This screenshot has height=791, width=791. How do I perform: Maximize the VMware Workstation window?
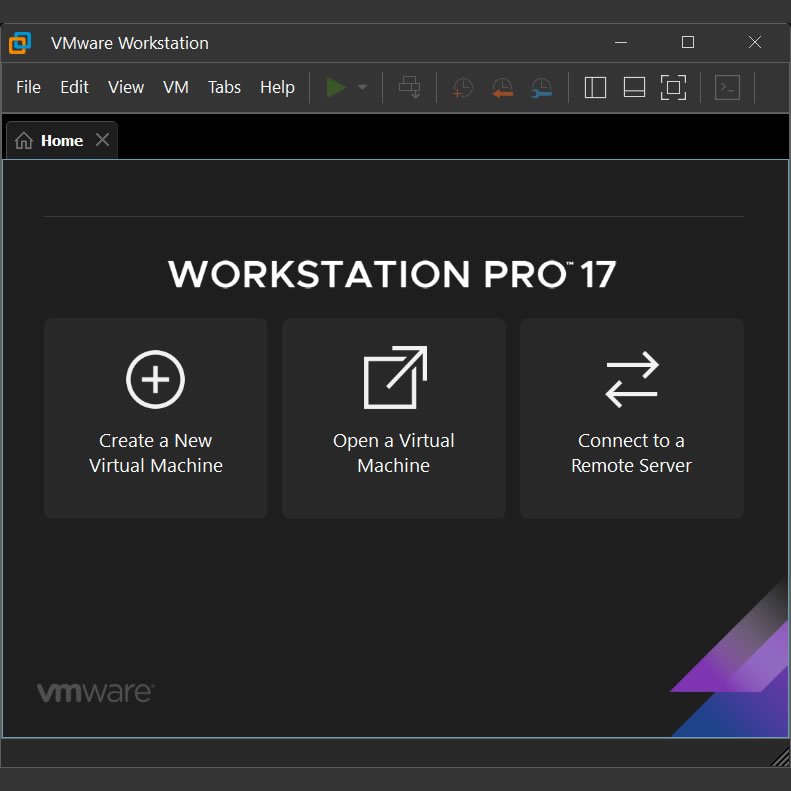click(688, 42)
